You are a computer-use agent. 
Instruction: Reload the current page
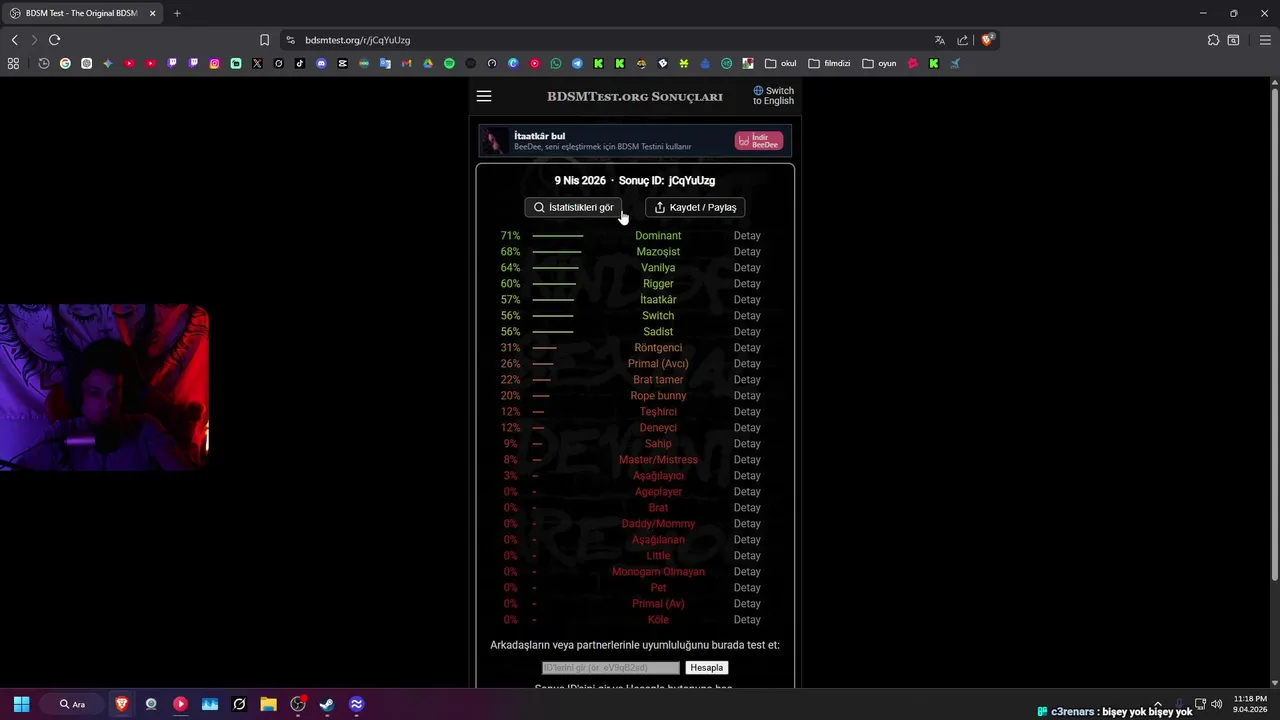pyautogui.click(x=54, y=40)
